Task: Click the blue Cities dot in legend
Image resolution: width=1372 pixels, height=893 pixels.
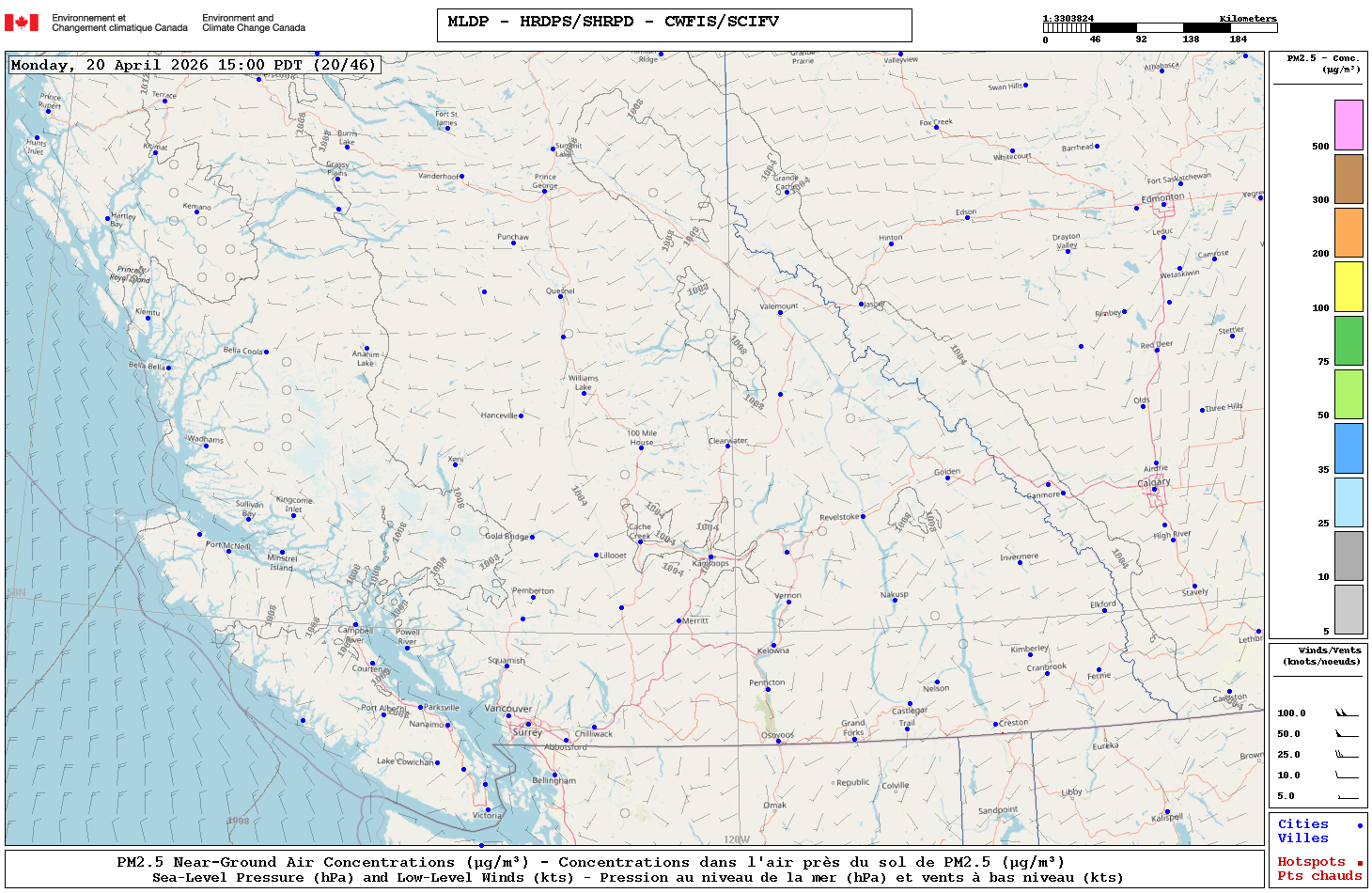Action: click(1359, 825)
